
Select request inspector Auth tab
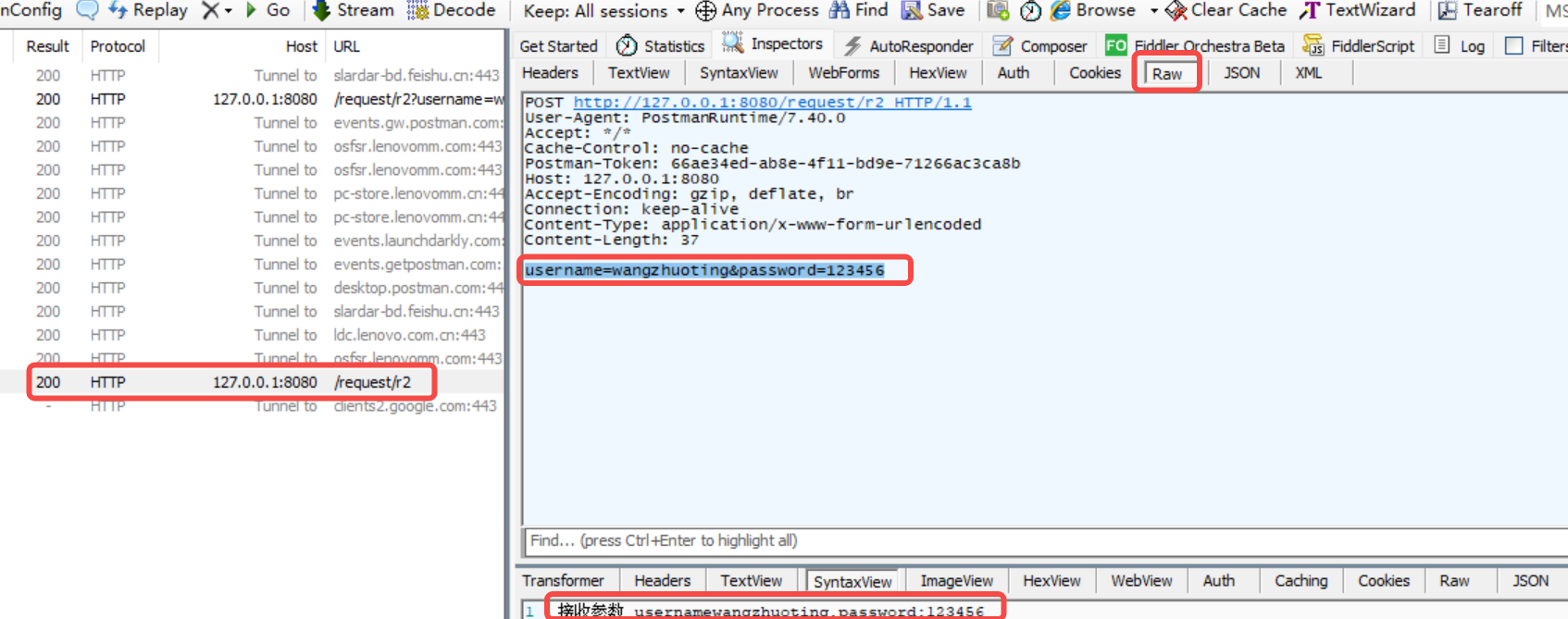tap(1013, 72)
